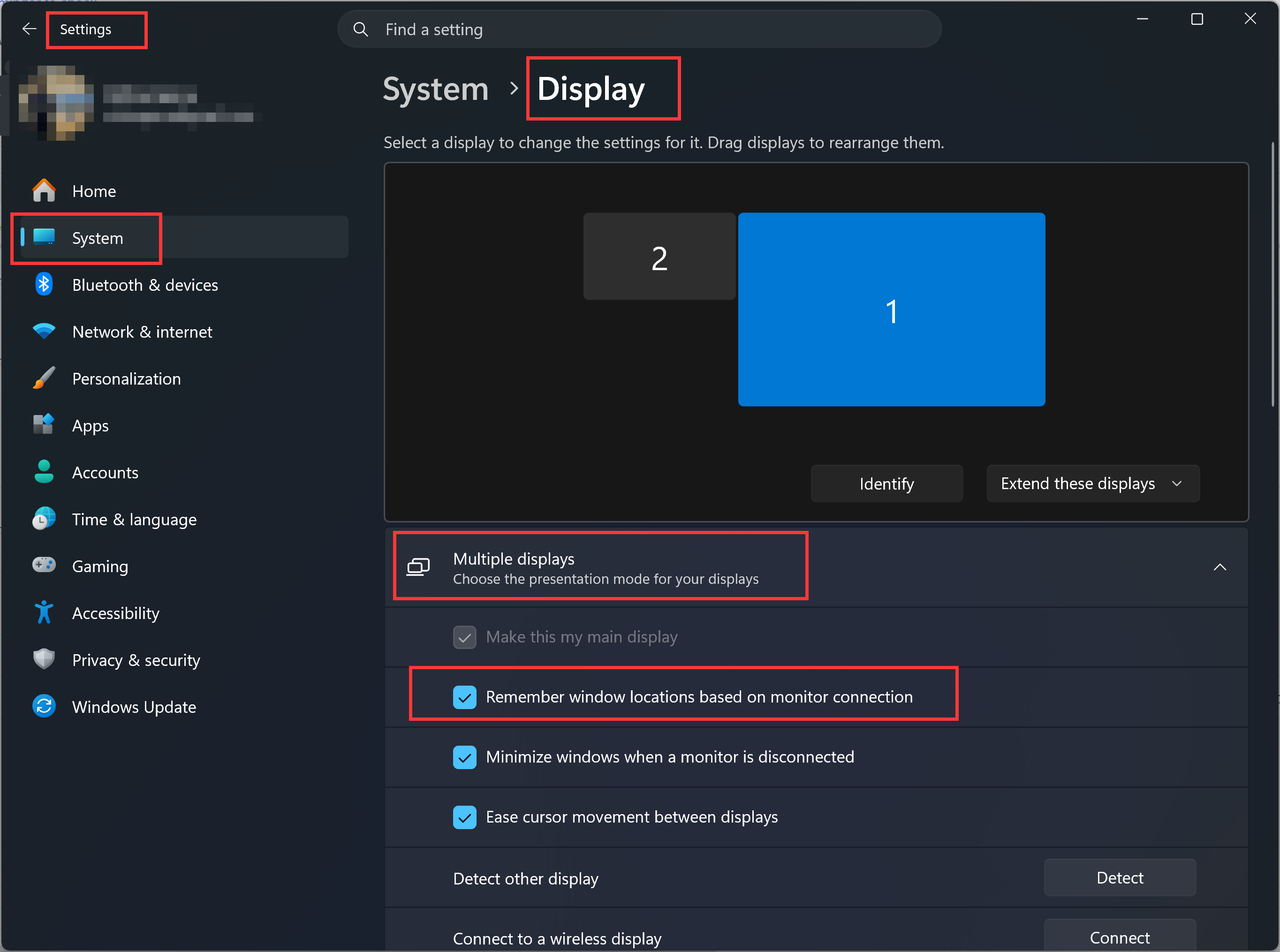Click the Privacy & security shield icon
This screenshot has width=1280, height=952.
[44, 659]
